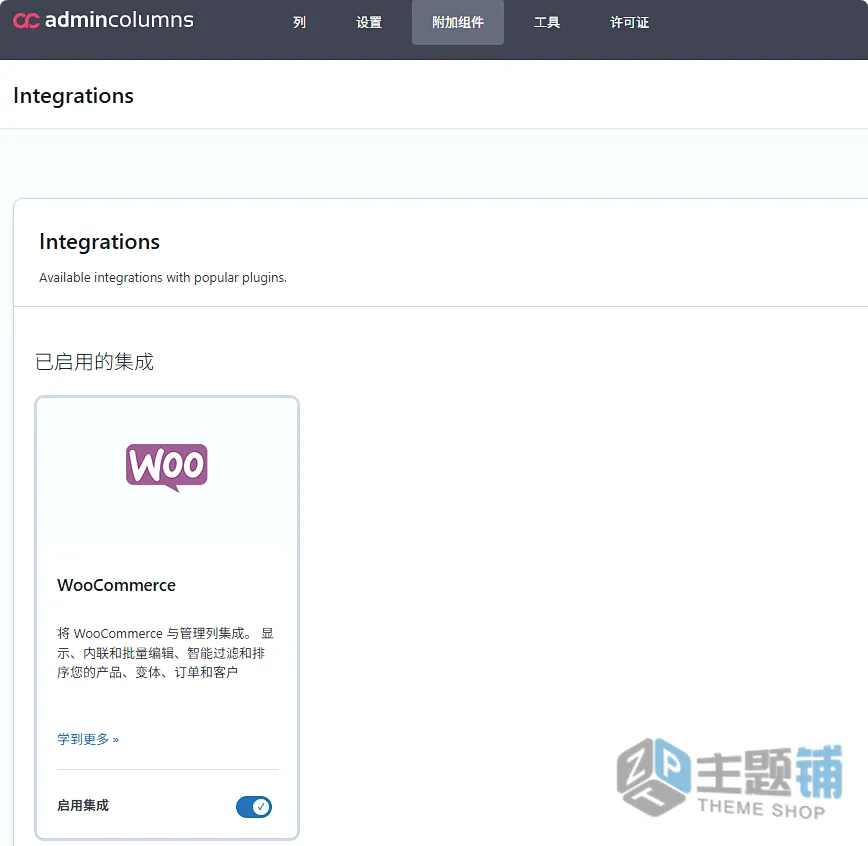Open the 工具 (Tools) tab
Image resolution: width=868 pixels, height=846 pixels.
point(547,22)
